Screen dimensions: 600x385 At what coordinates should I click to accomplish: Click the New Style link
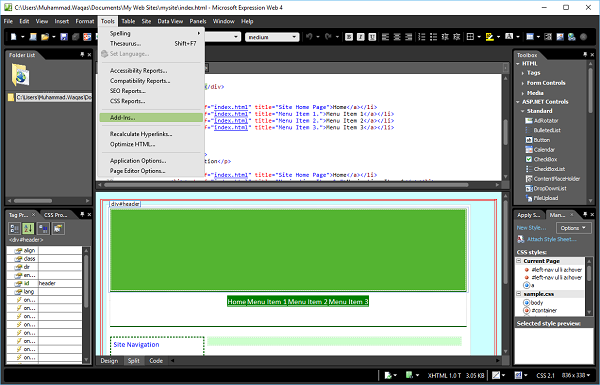point(531,228)
